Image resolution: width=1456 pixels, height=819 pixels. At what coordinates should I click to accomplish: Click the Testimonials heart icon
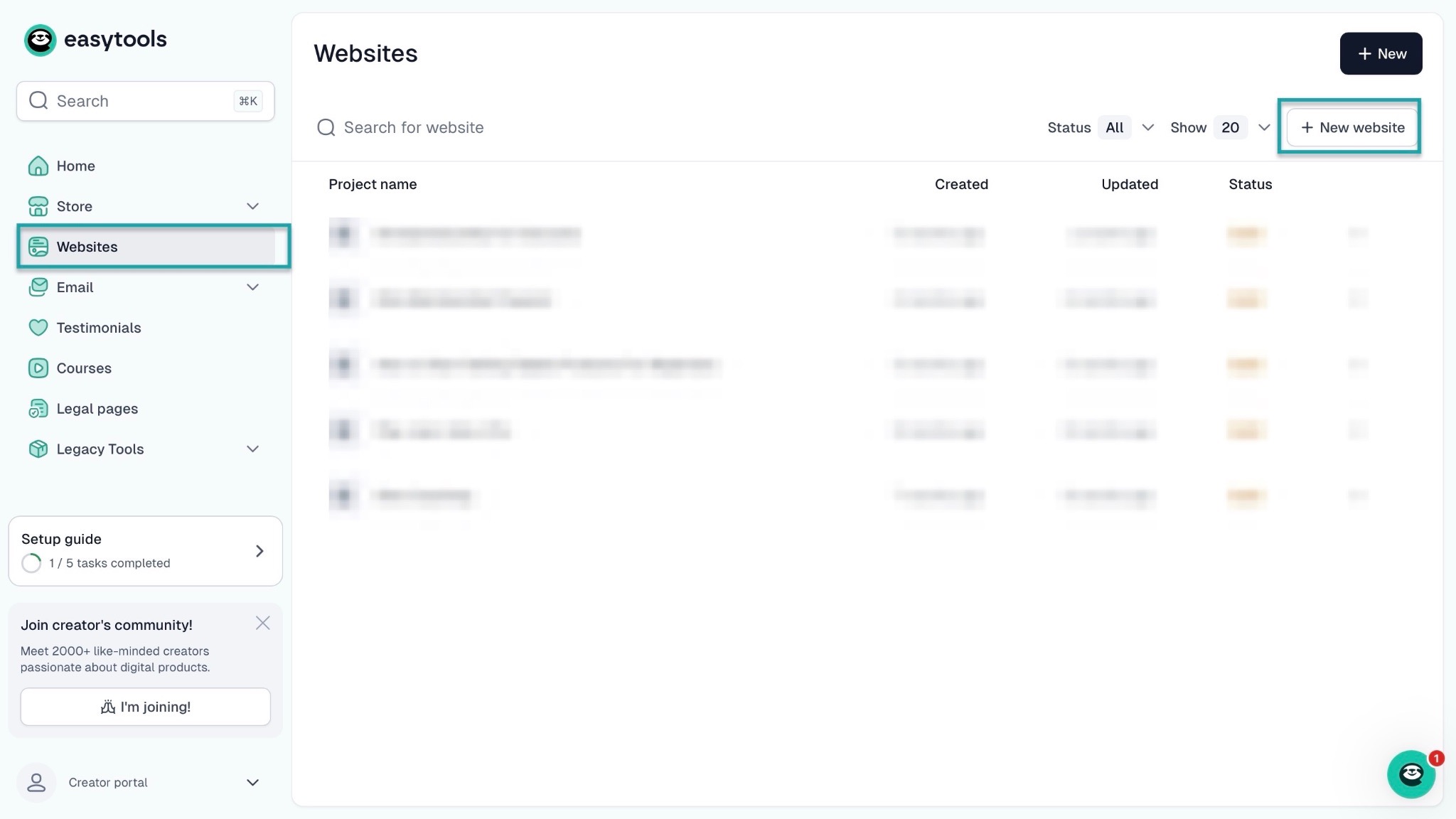(x=38, y=328)
